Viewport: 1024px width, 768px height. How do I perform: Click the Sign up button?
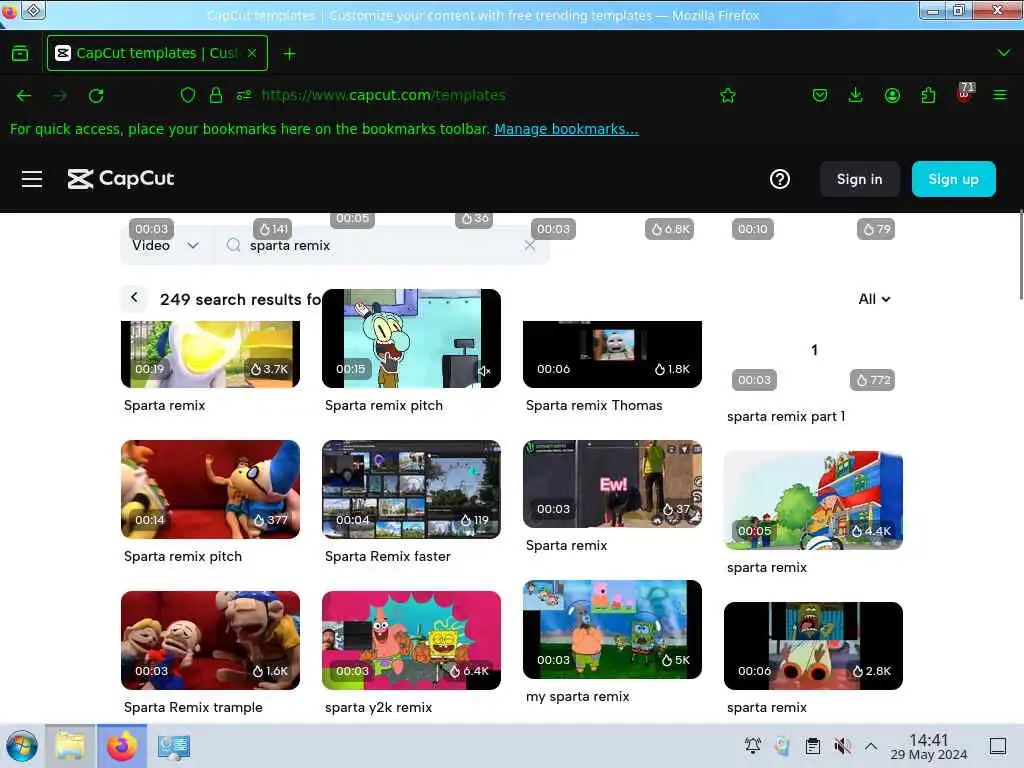pyautogui.click(x=953, y=179)
